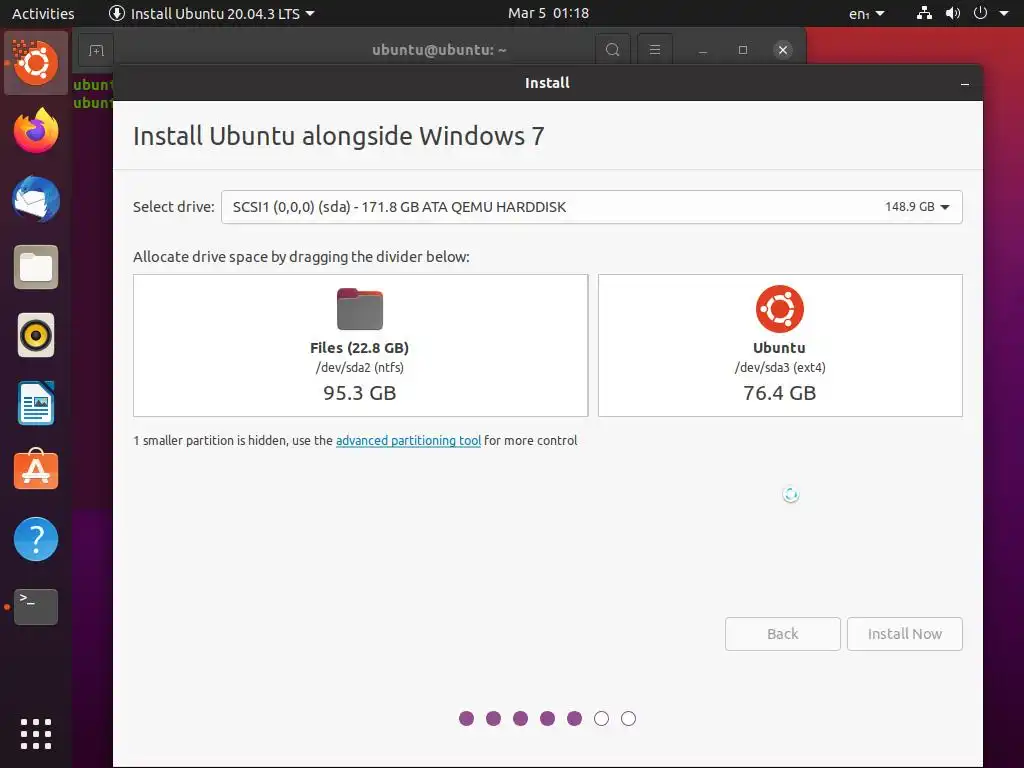Click the /dev/sda2 (ntfs) label
Viewport: 1024px width, 768px height.
click(x=360, y=368)
